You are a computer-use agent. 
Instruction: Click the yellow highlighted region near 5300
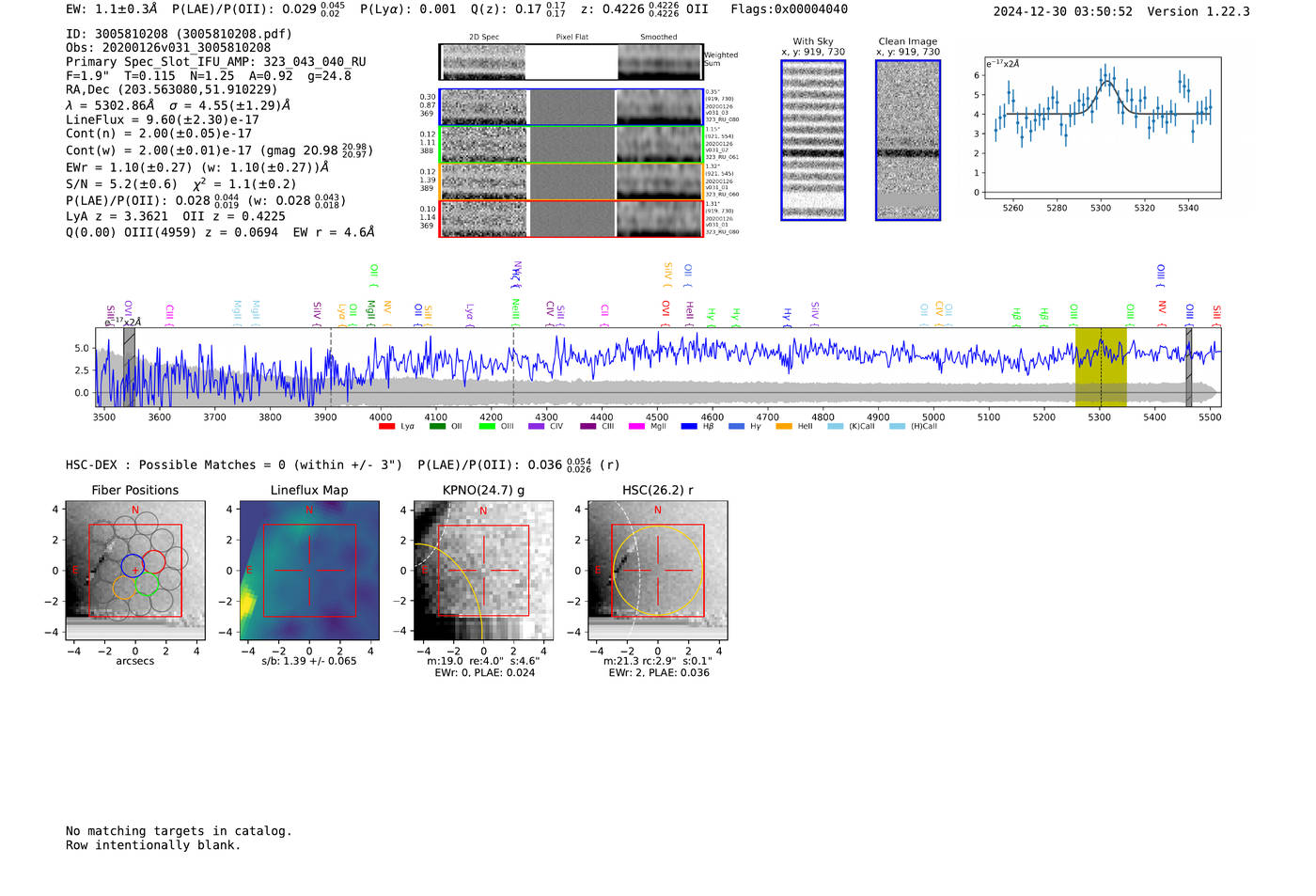(x=1101, y=368)
